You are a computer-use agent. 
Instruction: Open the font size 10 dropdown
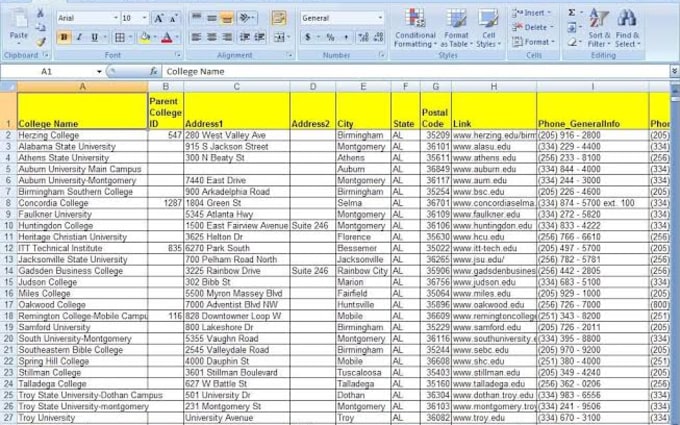(144, 18)
